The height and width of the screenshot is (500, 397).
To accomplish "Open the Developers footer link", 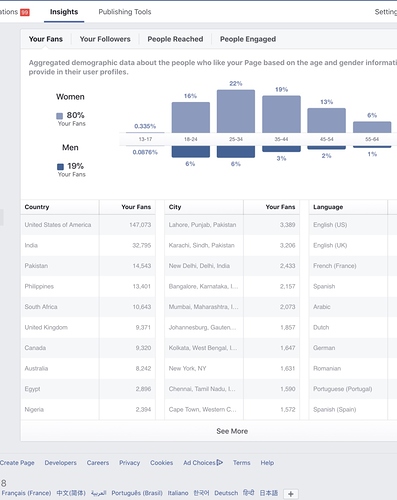I will 61,463.
